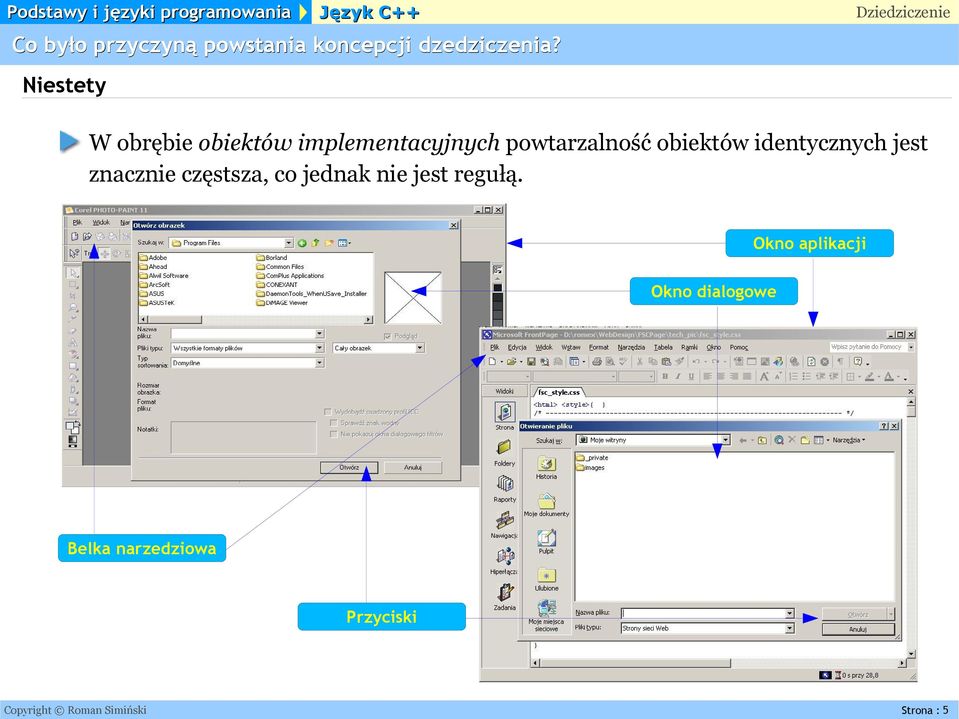
Task: Toggle the Sprawdź znak wodny checkbox
Action: [x=333, y=422]
